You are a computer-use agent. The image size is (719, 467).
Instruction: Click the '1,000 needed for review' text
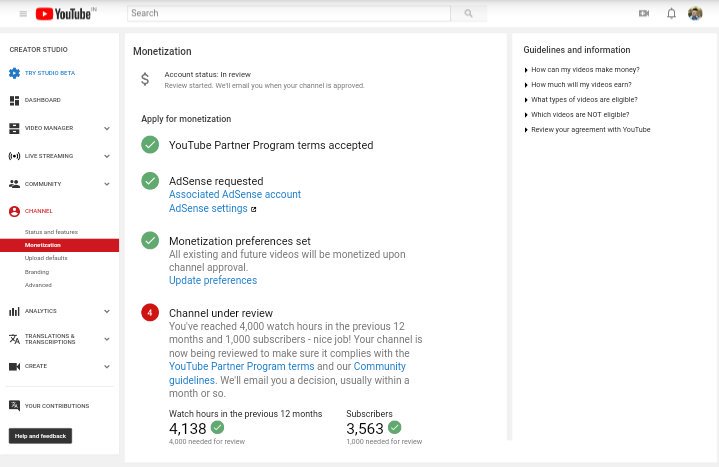384,441
